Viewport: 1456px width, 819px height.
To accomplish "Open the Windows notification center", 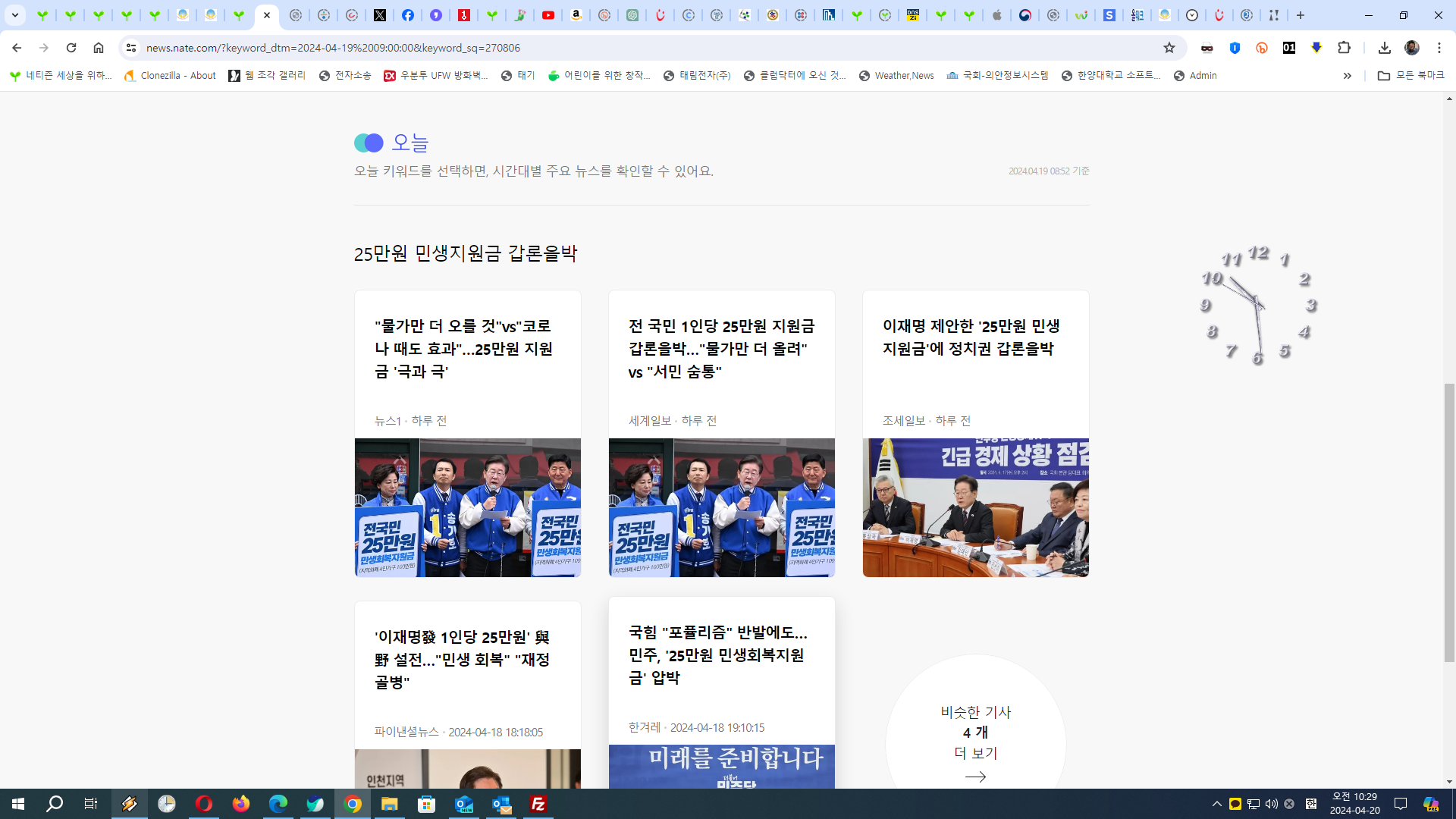I will click(1401, 804).
